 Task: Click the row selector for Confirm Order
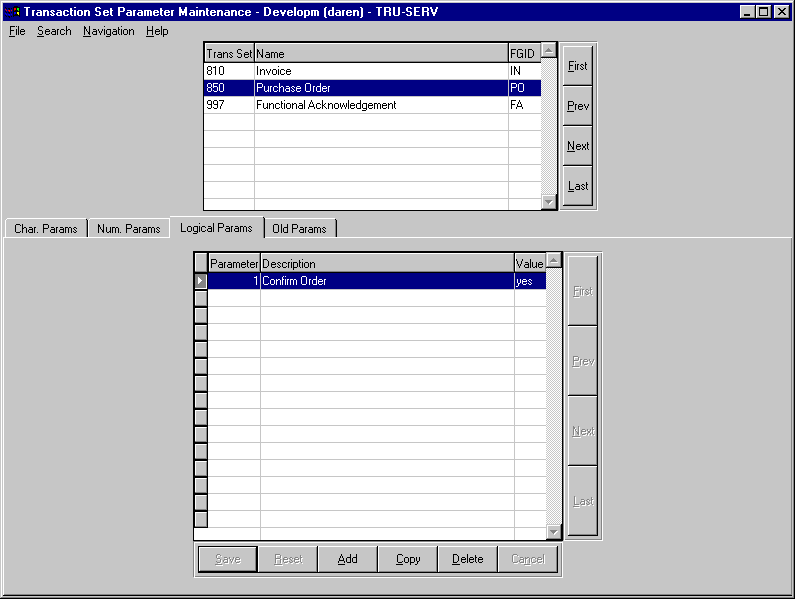[x=200, y=281]
